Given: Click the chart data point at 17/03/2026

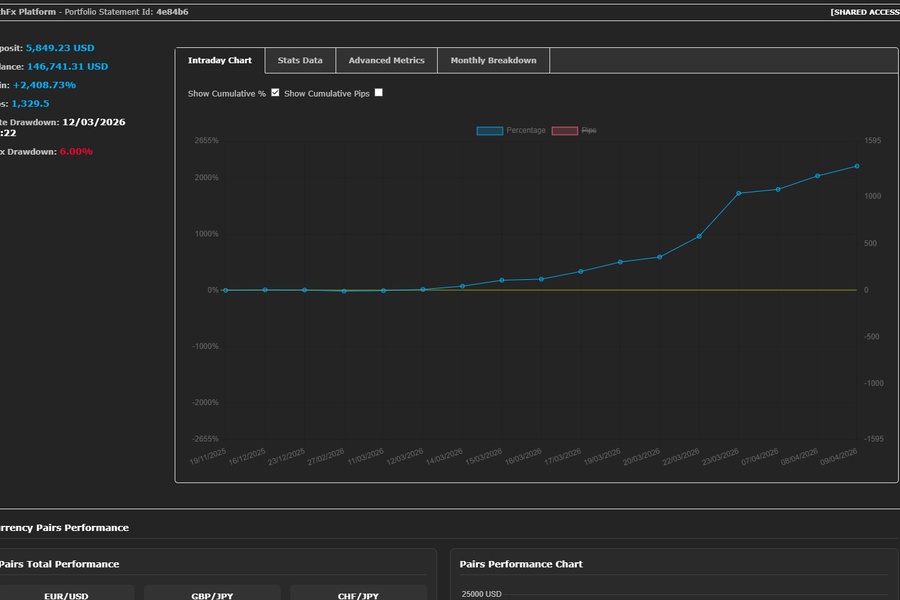Looking at the screenshot, I should coord(581,272).
